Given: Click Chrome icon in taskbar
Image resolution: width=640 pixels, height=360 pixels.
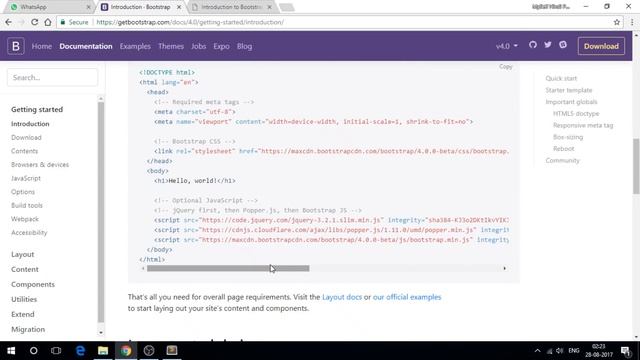Looking at the screenshot, I should click(126, 351).
